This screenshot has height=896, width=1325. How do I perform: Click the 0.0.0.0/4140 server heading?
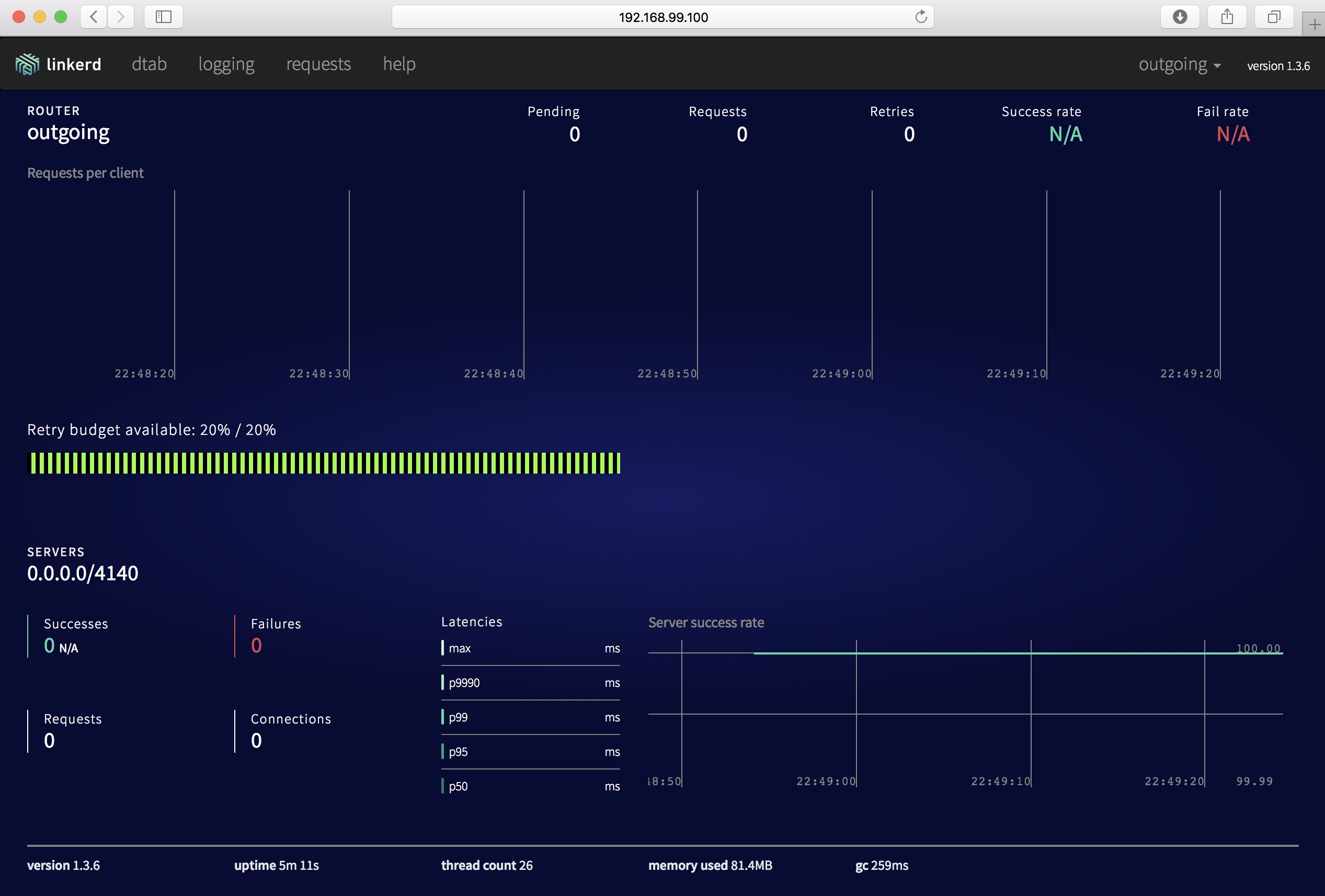pyautogui.click(x=83, y=573)
